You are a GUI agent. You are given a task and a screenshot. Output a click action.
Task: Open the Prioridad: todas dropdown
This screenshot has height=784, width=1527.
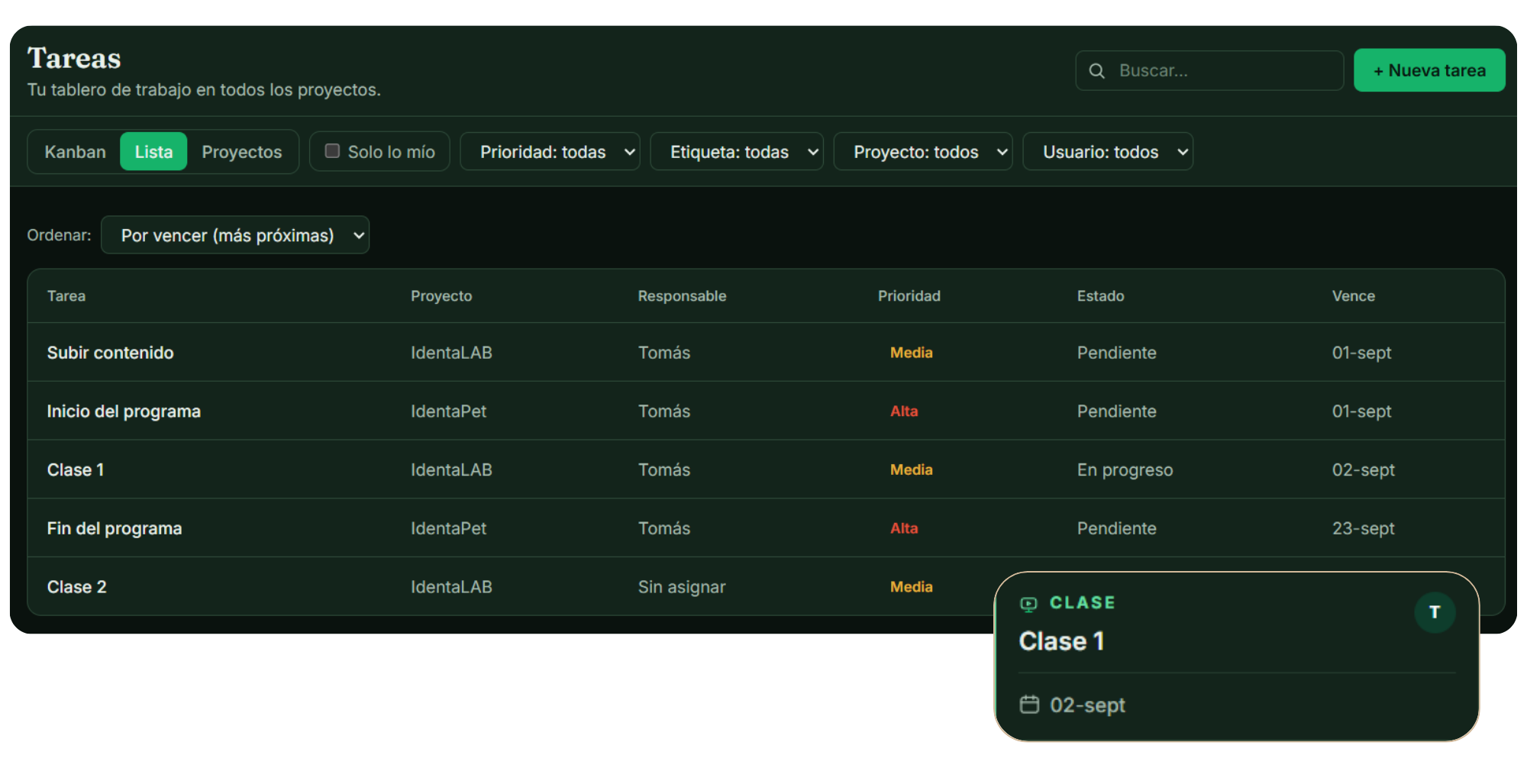tap(550, 152)
